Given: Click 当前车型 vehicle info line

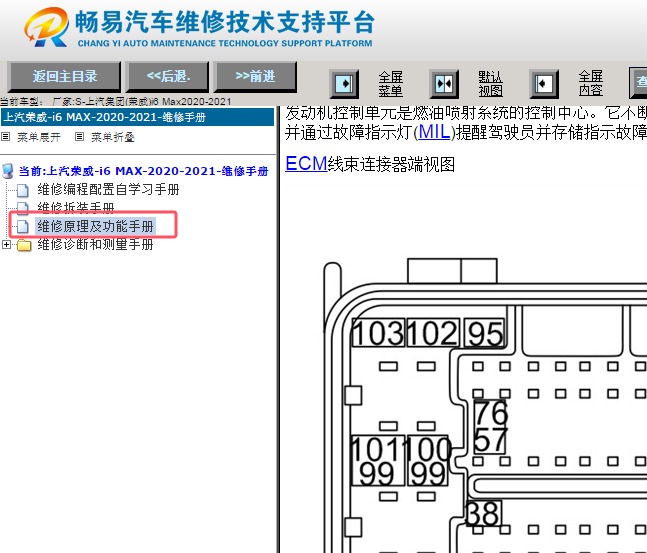Looking at the screenshot, I should click(x=116, y=101).
